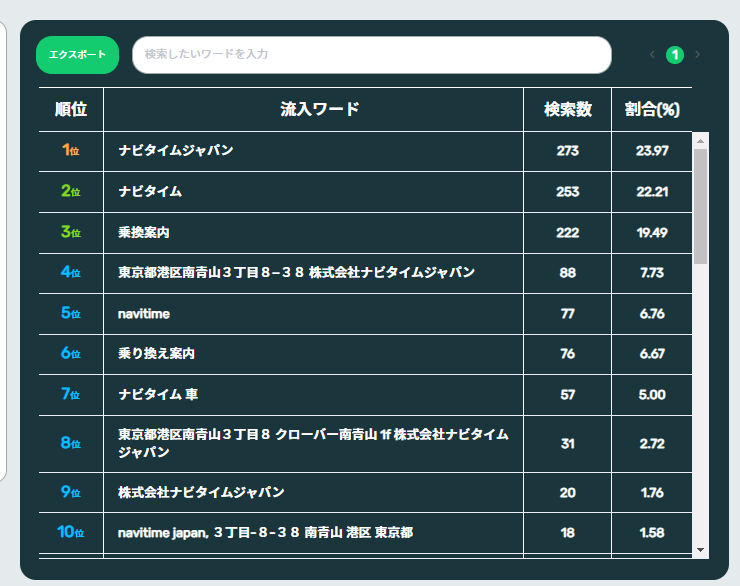Click scrollbar down arrow of table
The image size is (740, 586).
[x=700, y=550]
